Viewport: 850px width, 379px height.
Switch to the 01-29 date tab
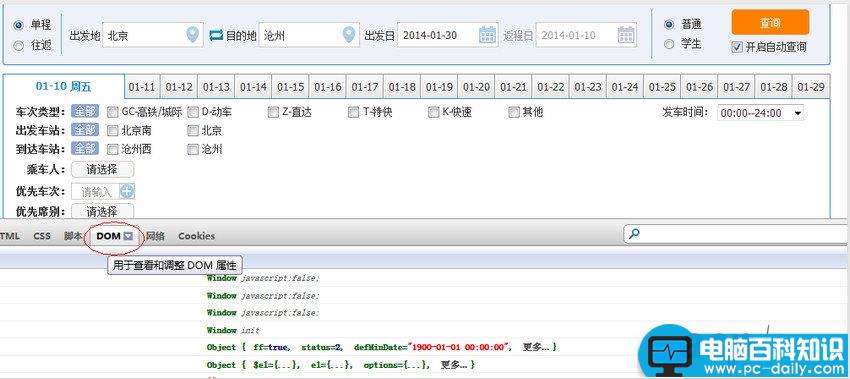click(x=811, y=87)
